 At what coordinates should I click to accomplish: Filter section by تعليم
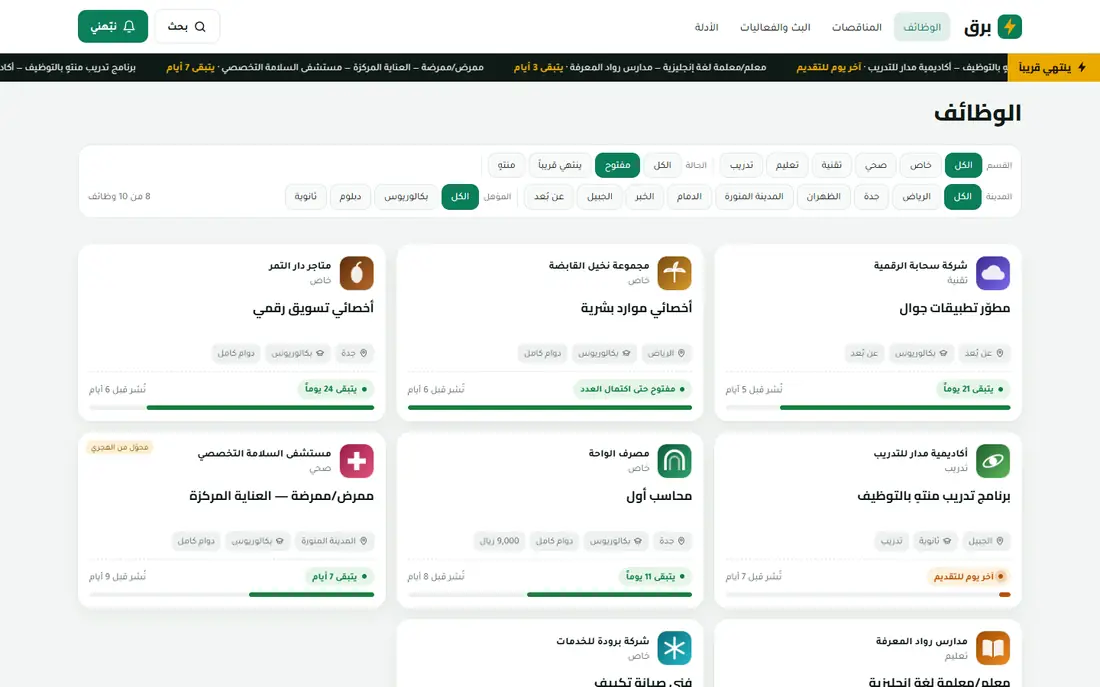(x=787, y=165)
